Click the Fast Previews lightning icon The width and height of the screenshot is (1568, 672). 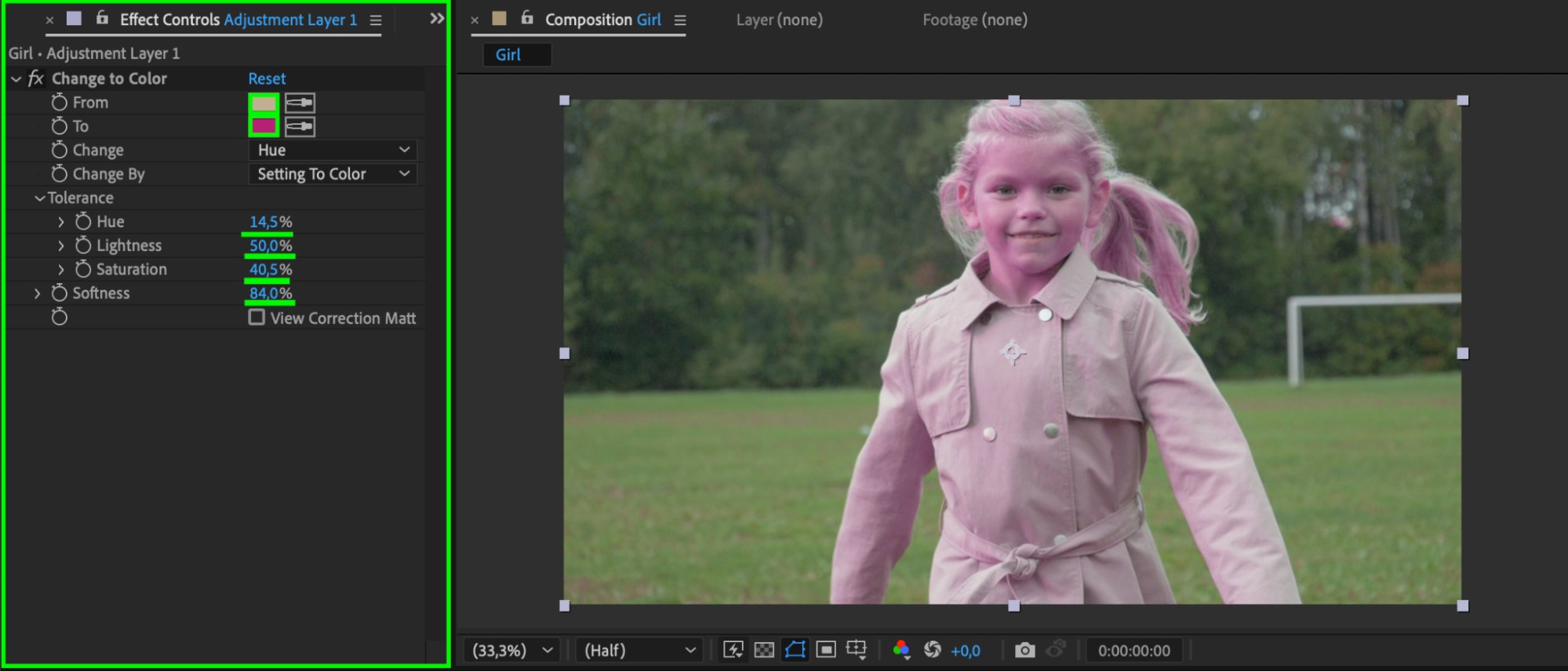pos(733,650)
